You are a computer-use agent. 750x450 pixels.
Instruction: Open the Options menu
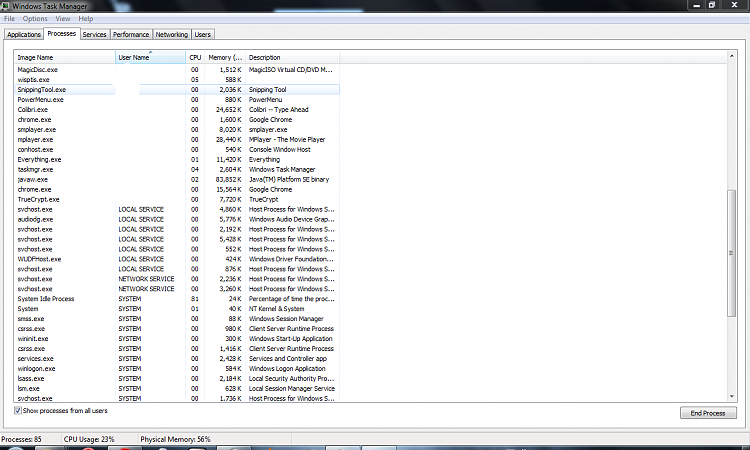point(35,19)
